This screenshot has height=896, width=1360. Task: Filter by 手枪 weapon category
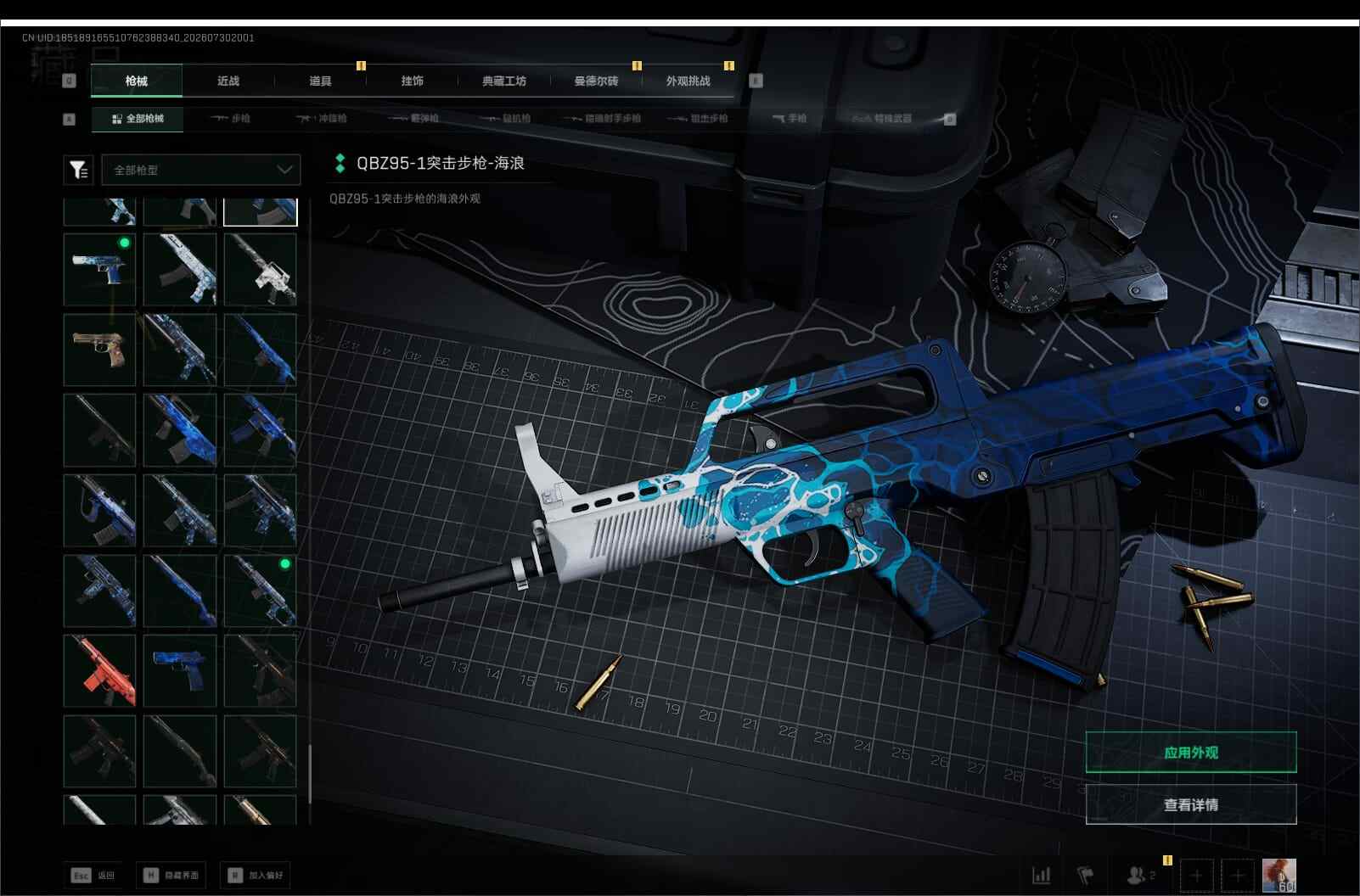[790, 119]
